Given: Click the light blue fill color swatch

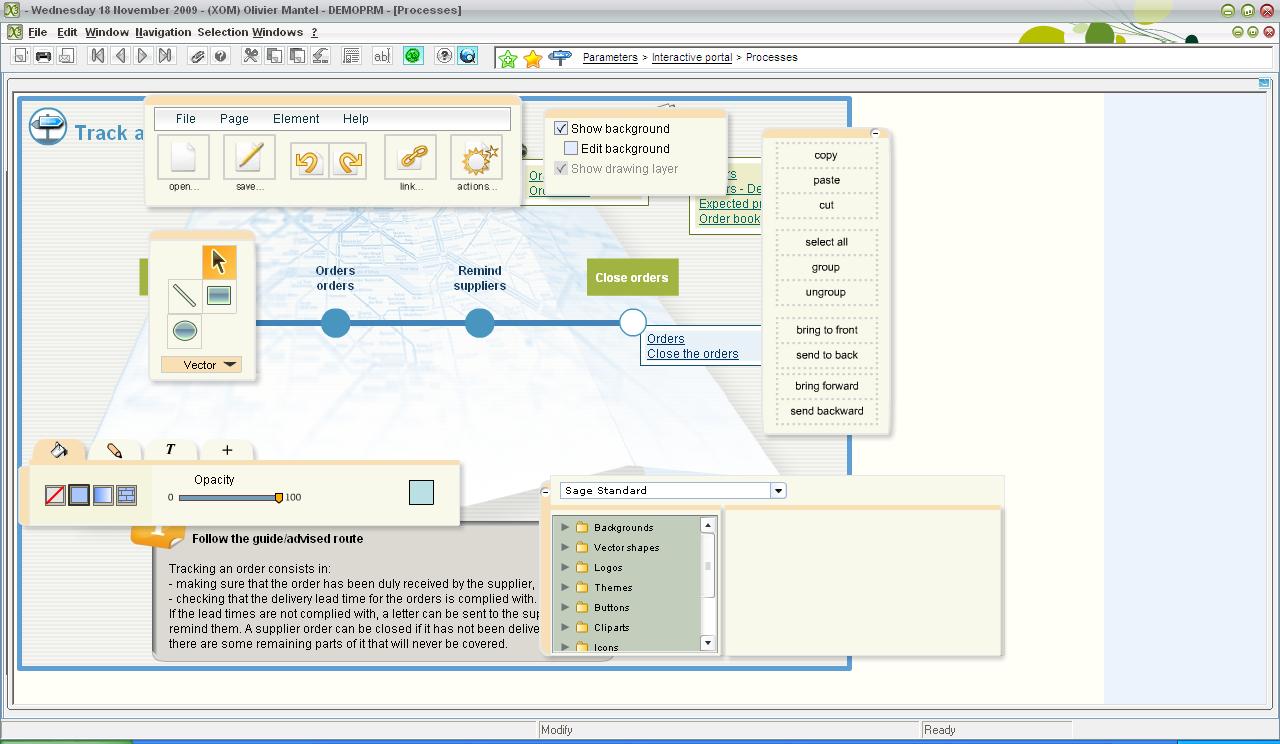Looking at the screenshot, I should [x=421, y=492].
